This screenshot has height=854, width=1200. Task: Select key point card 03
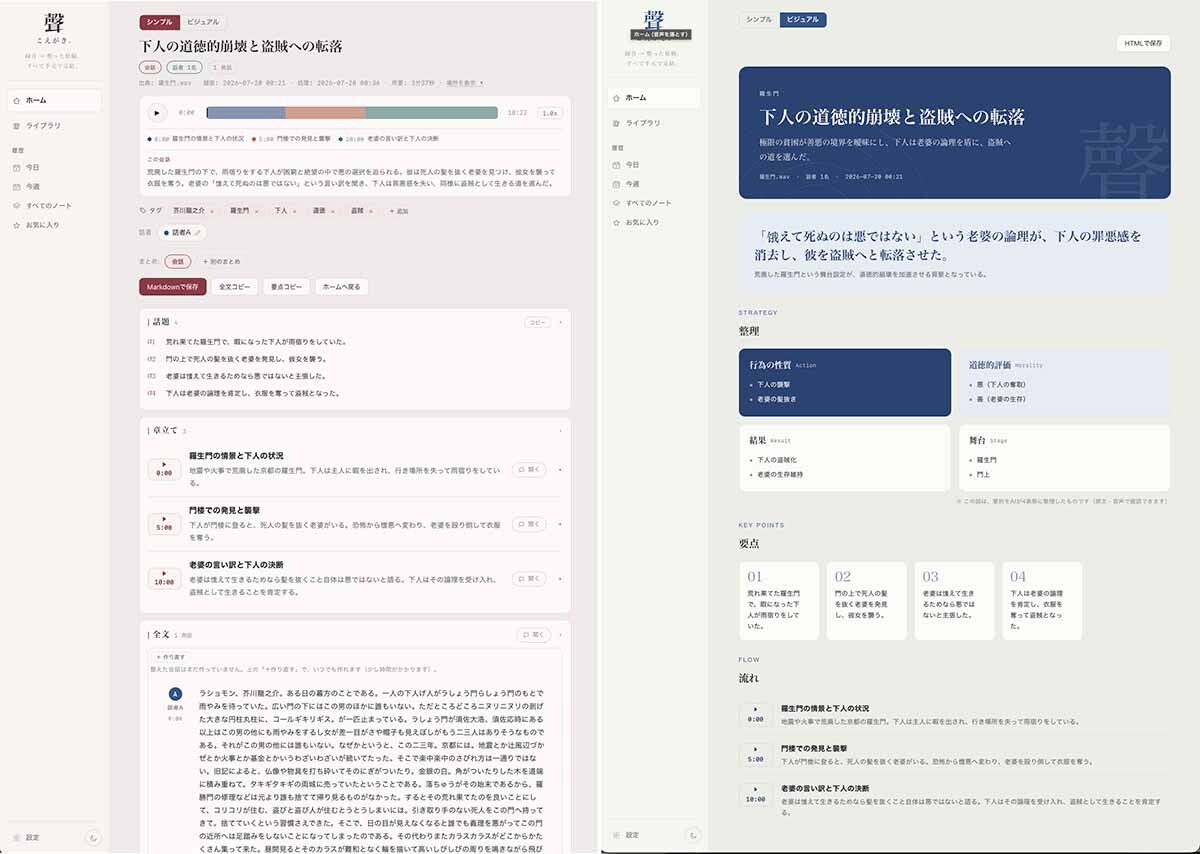point(954,600)
